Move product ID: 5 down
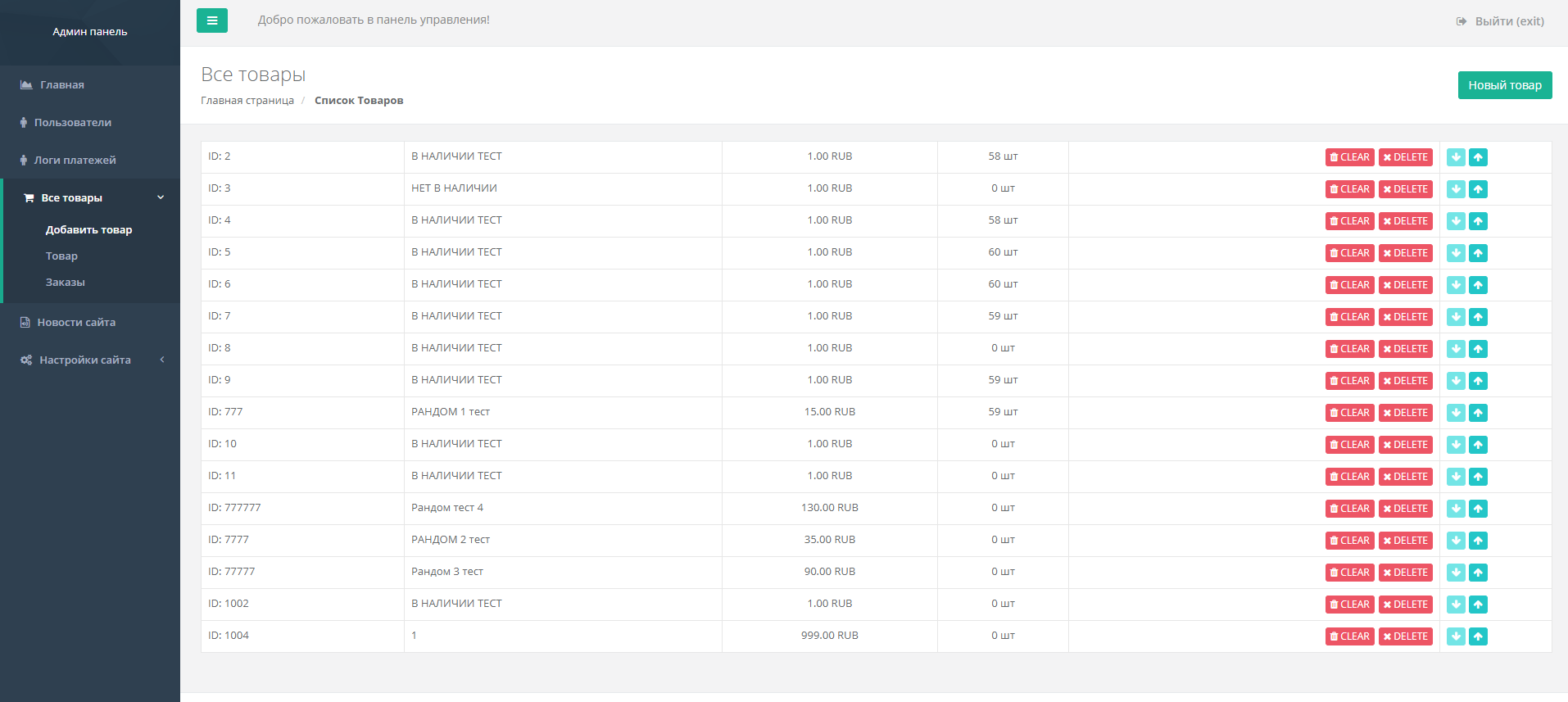 click(x=1456, y=253)
